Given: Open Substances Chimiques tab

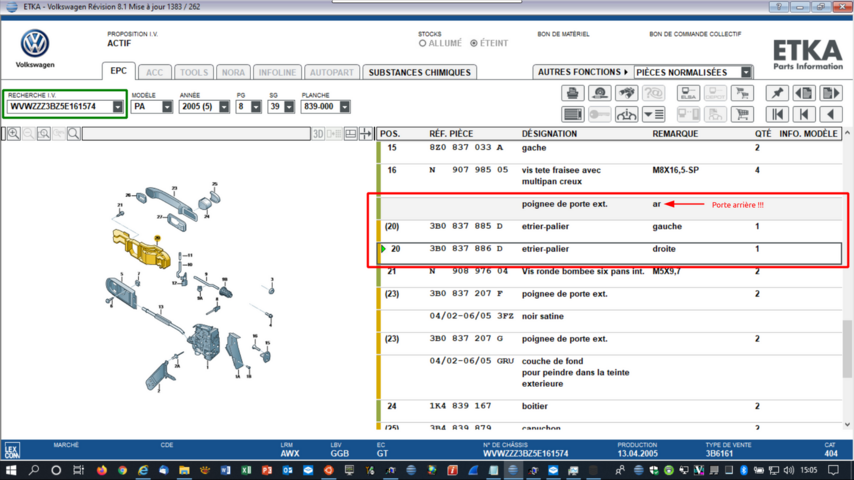Looking at the screenshot, I should (419, 72).
